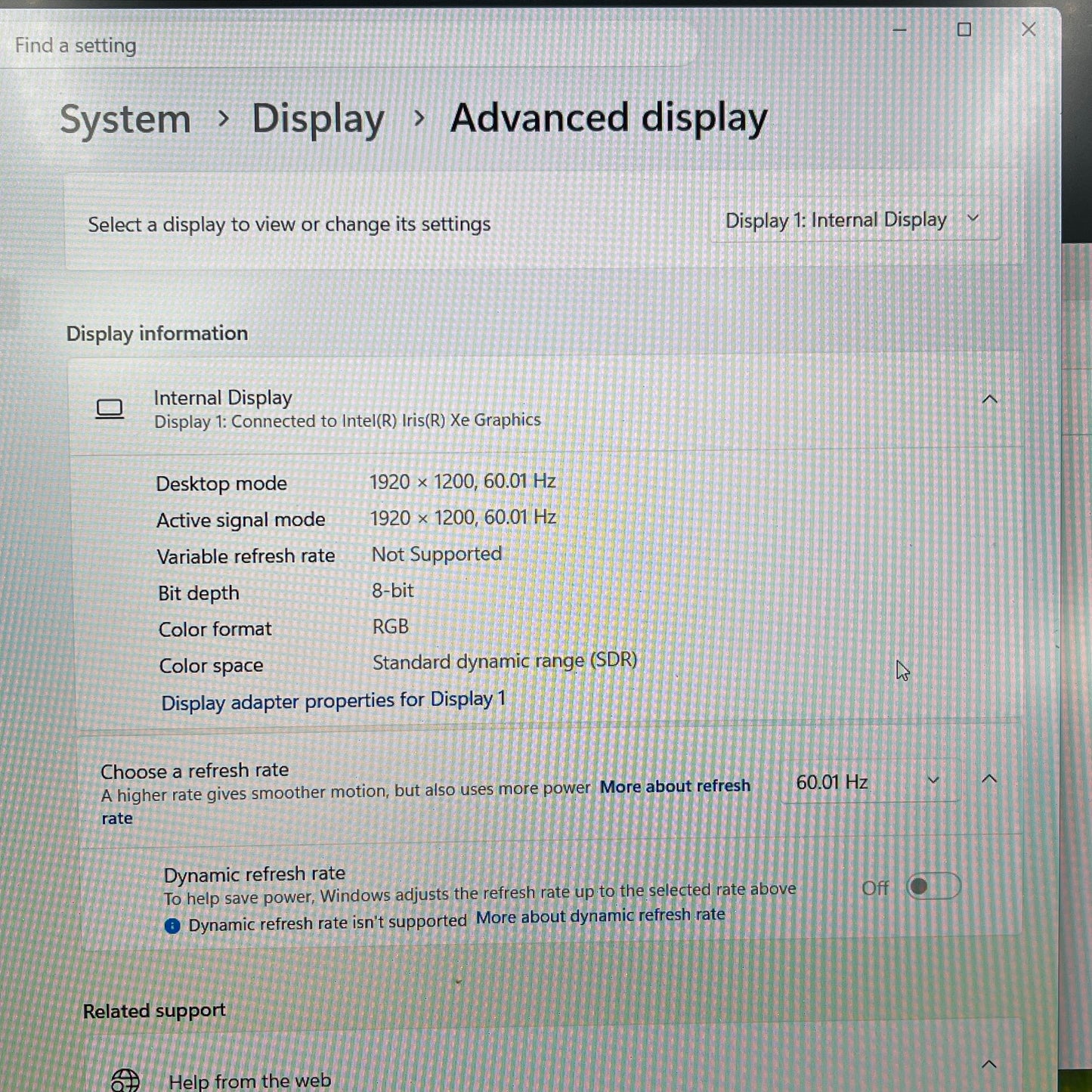Image resolution: width=1092 pixels, height=1092 pixels.
Task: Open More about refresh rate link
Action: click(675, 787)
